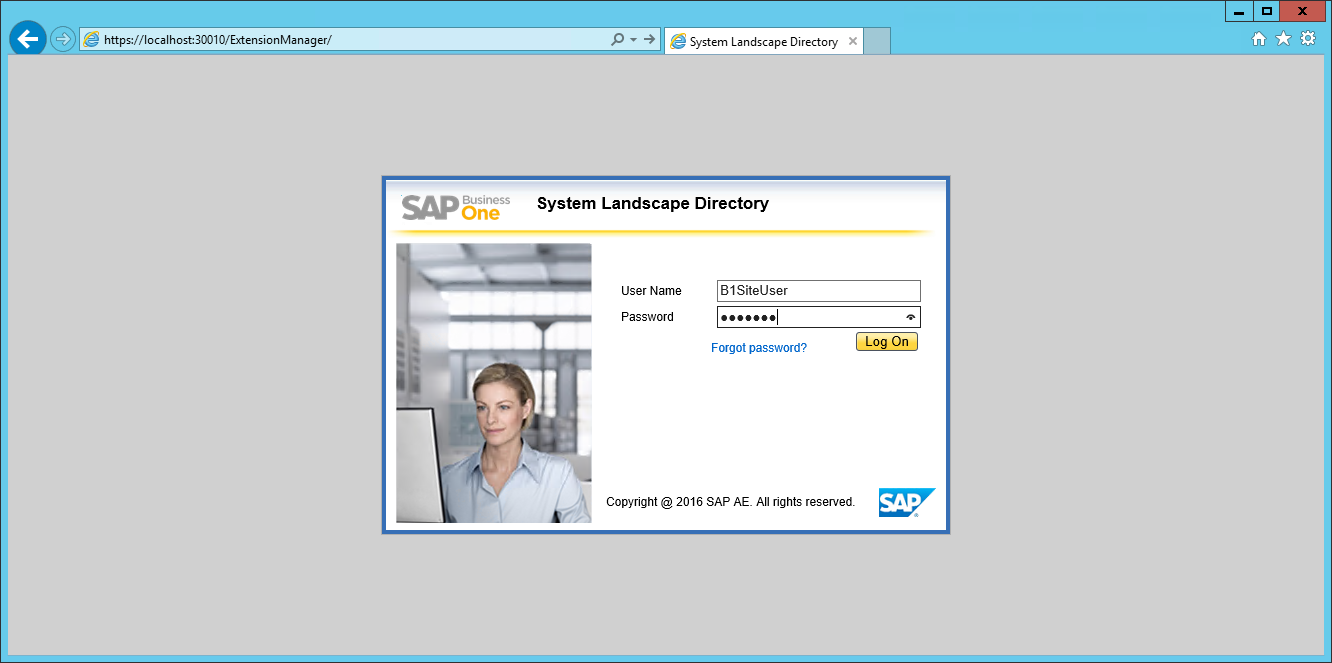The width and height of the screenshot is (1332, 663).
Task: Click the Log On button
Action: pyautogui.click(x=887, y=342)
